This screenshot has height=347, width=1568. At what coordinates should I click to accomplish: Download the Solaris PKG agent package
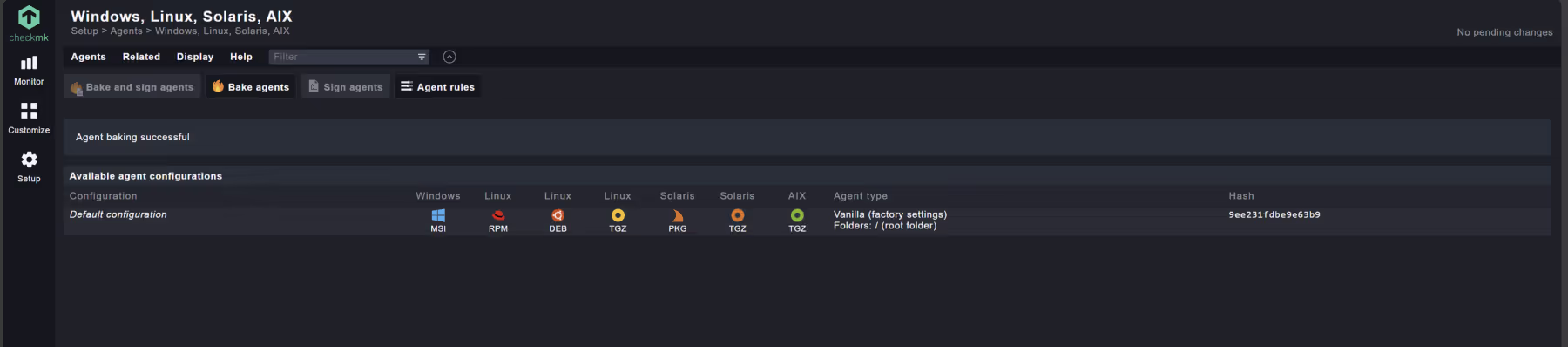678,221
